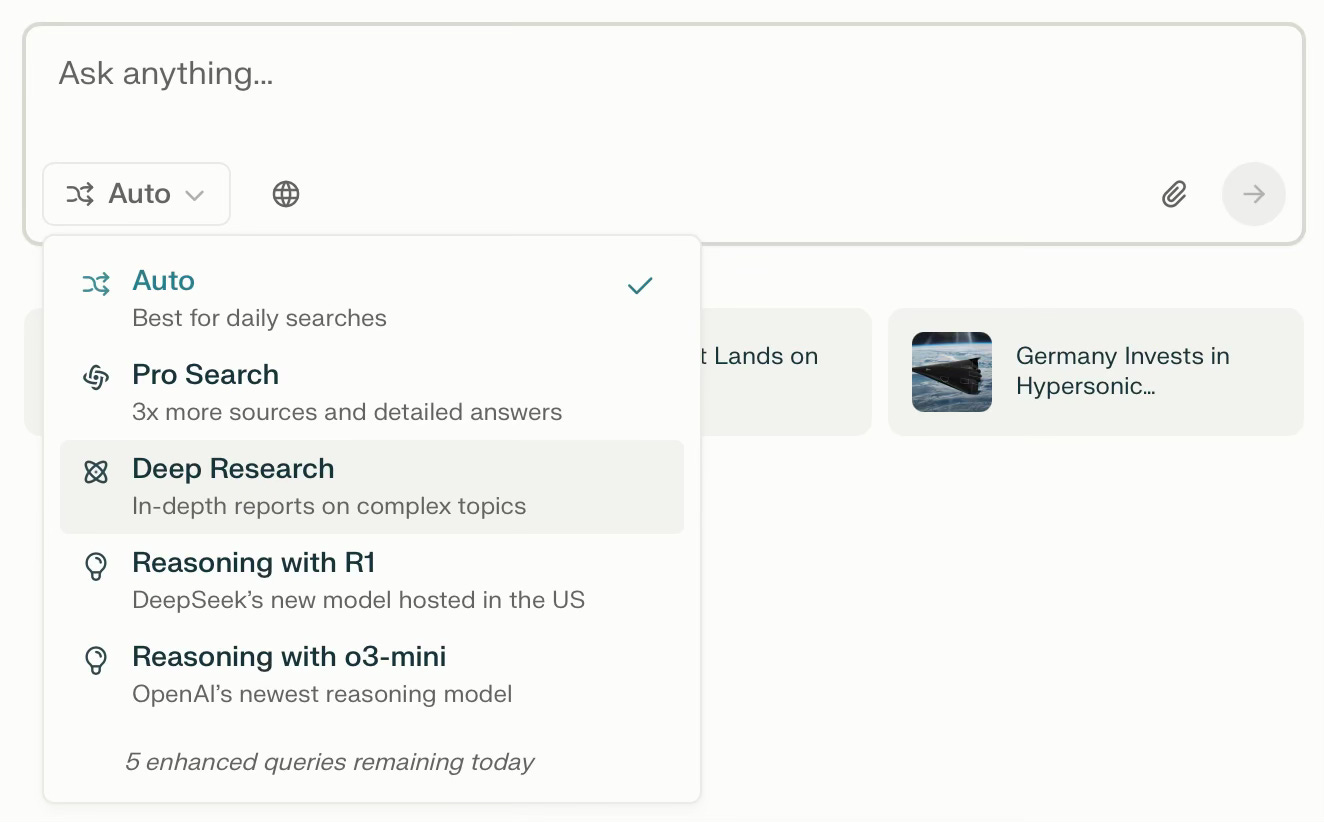The image size is (1324, 822).
Task: Click the R1 reasoning lightbulb icon
Action: pyautogui.click(x=96, y=567)
